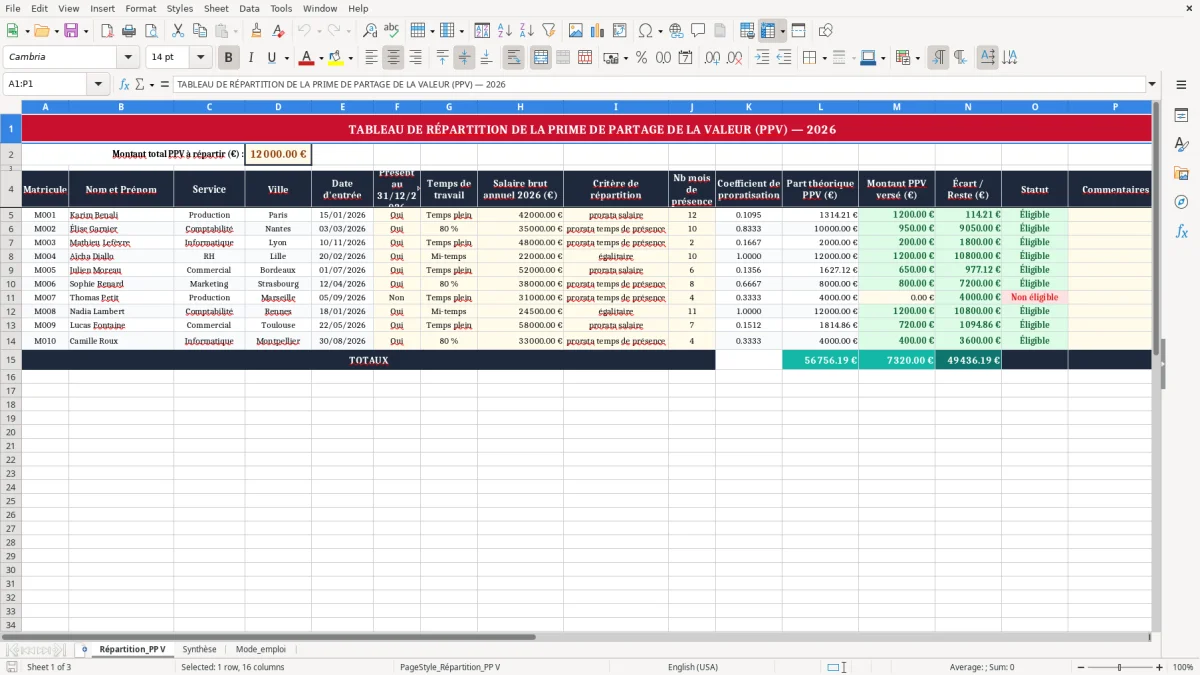Select row header 15
The image size is (1200, 675).
11,360
